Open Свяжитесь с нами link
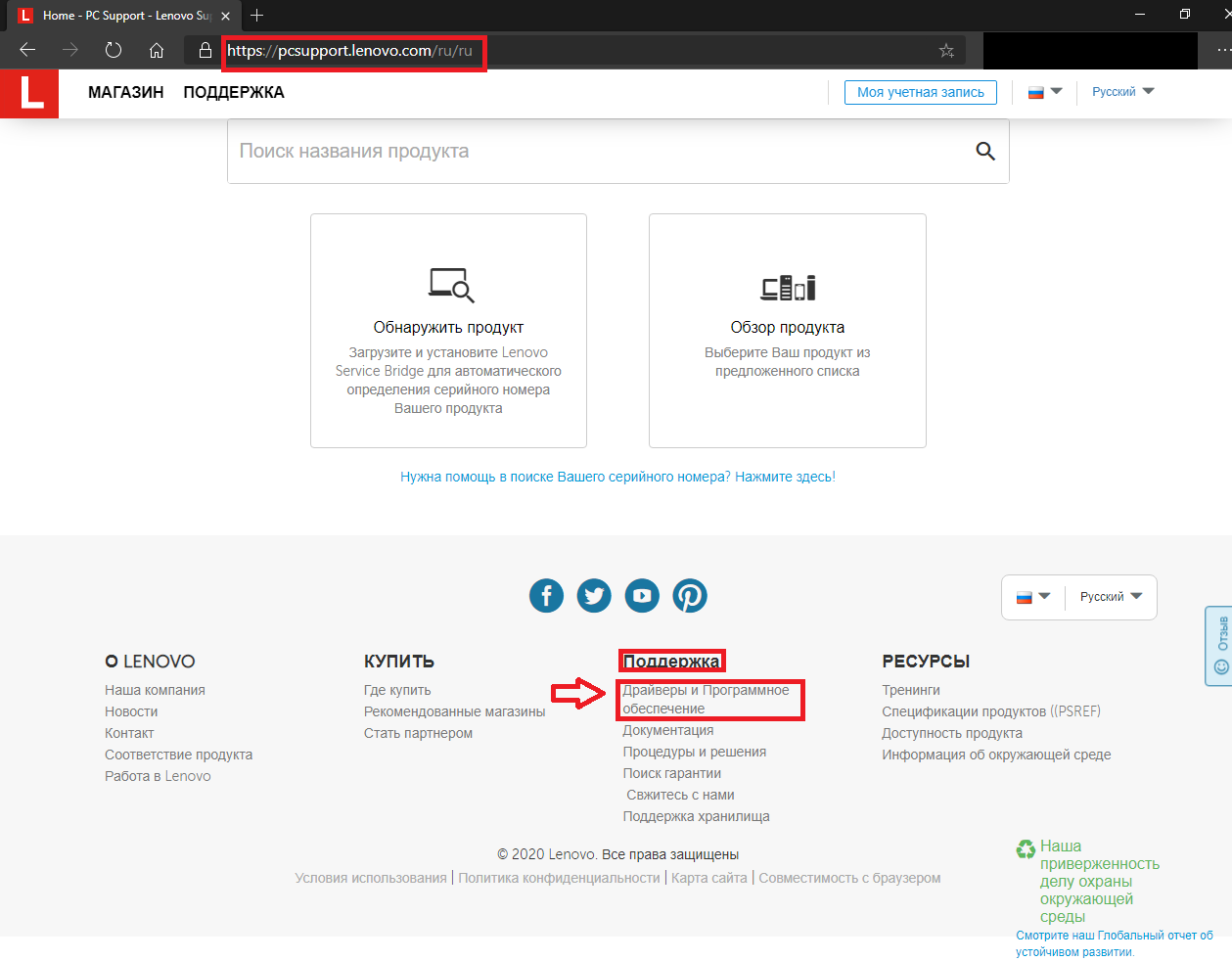 click(x=680, y=795)
